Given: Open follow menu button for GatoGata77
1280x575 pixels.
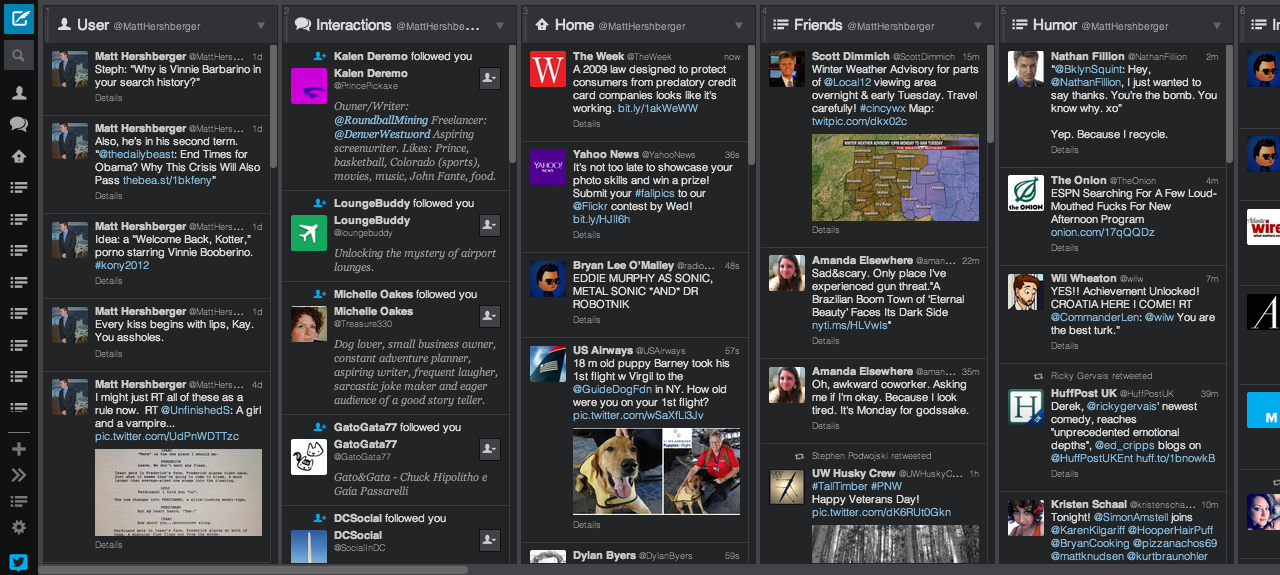Looking at the screenshot, I should pyautogui.click(x=489, y=449).
